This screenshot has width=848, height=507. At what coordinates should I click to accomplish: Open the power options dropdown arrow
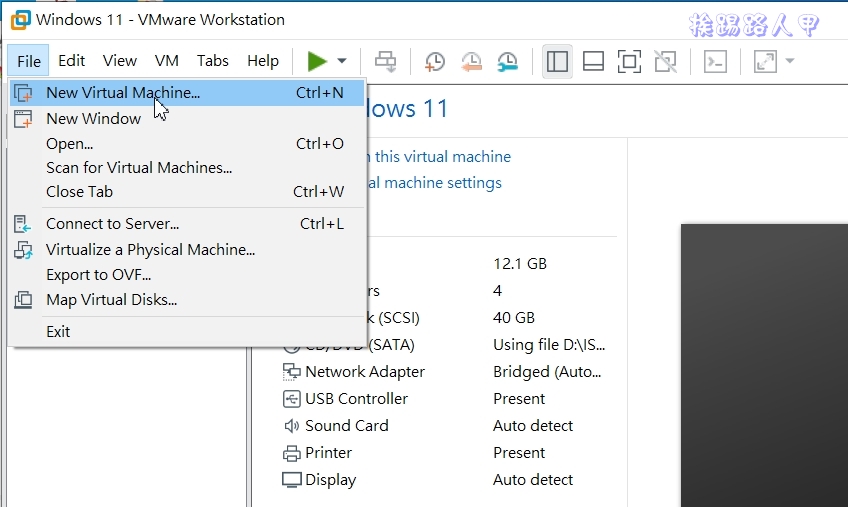[x=342, y=61]
